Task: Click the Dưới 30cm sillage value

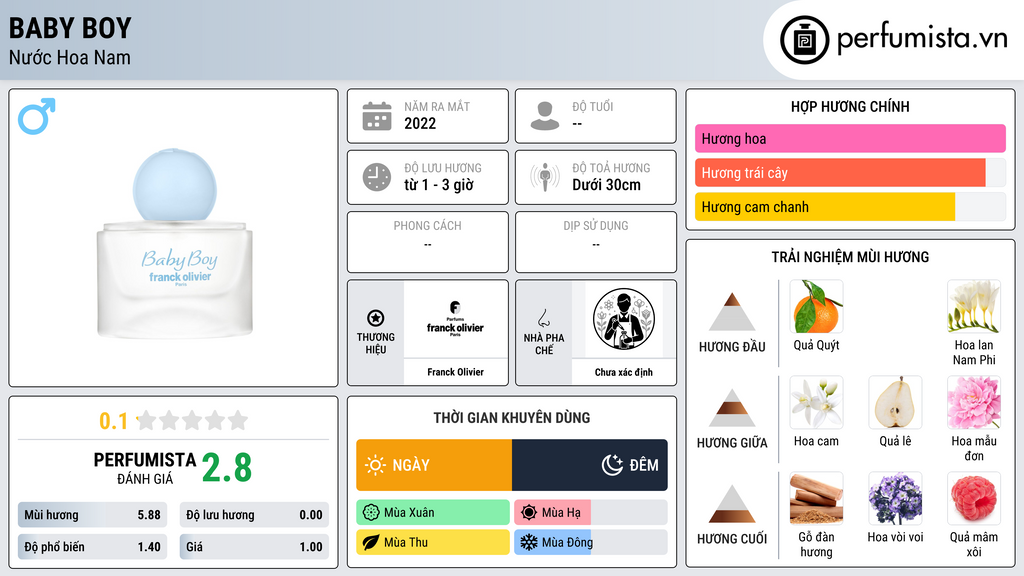Action: (x=607, y=185)
